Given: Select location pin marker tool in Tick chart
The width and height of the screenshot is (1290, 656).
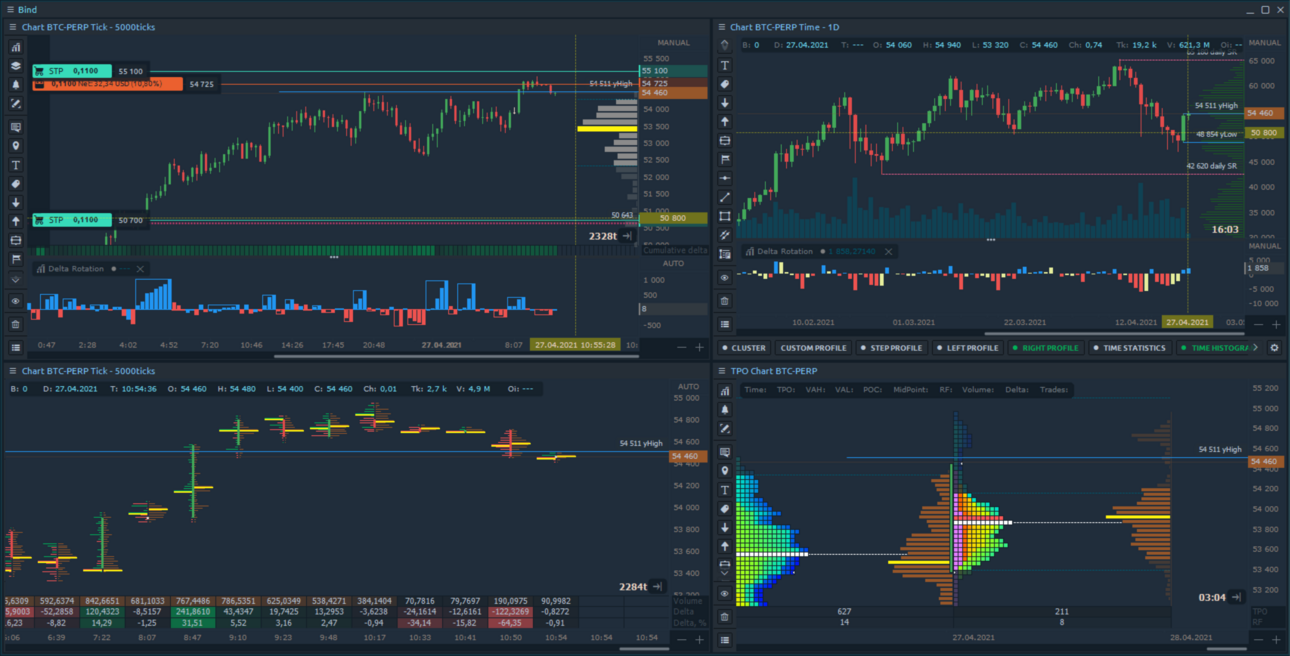Looking at the screenshot, I should click(16, 146).
